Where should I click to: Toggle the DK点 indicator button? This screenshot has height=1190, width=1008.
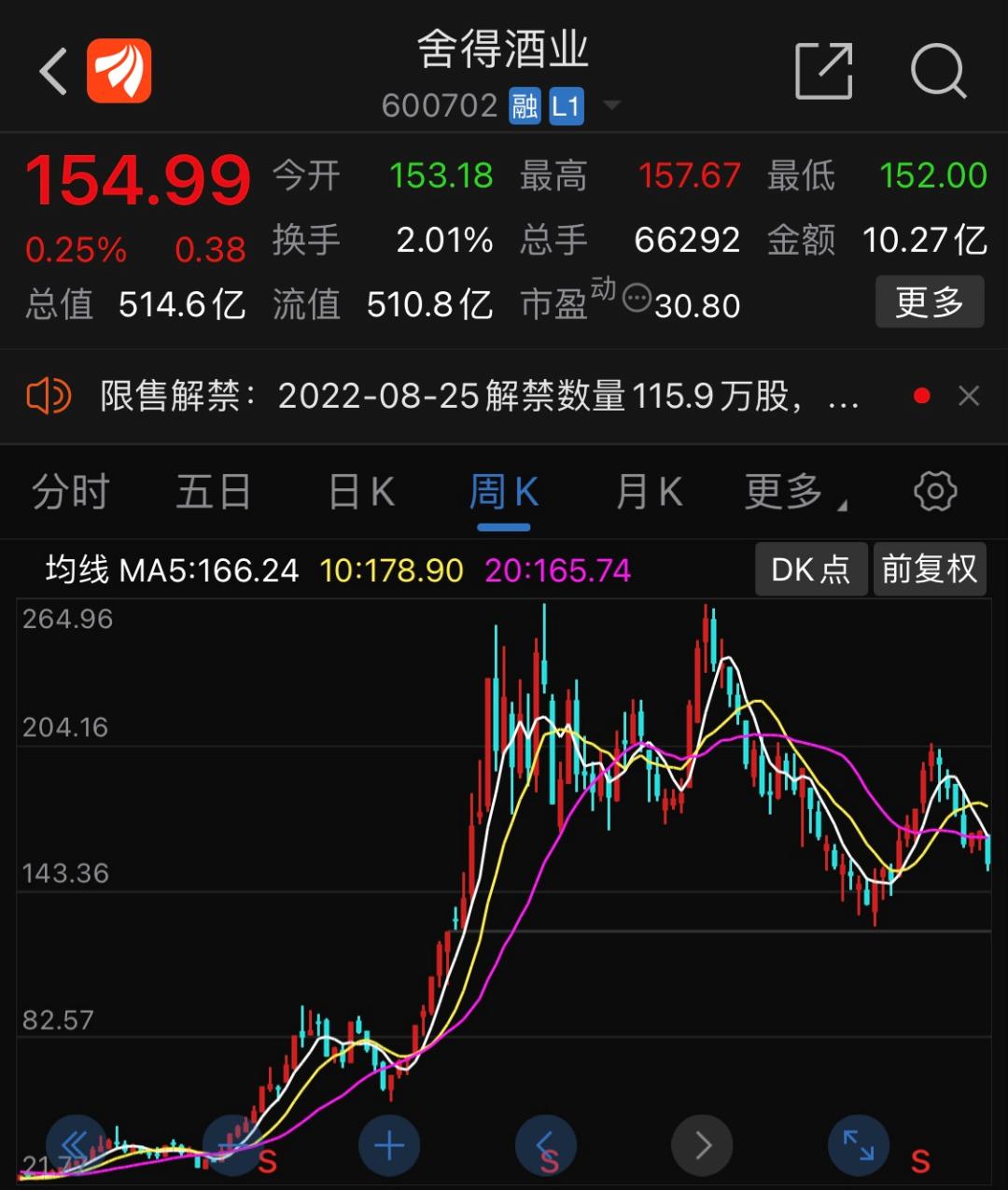pos(811,569)
